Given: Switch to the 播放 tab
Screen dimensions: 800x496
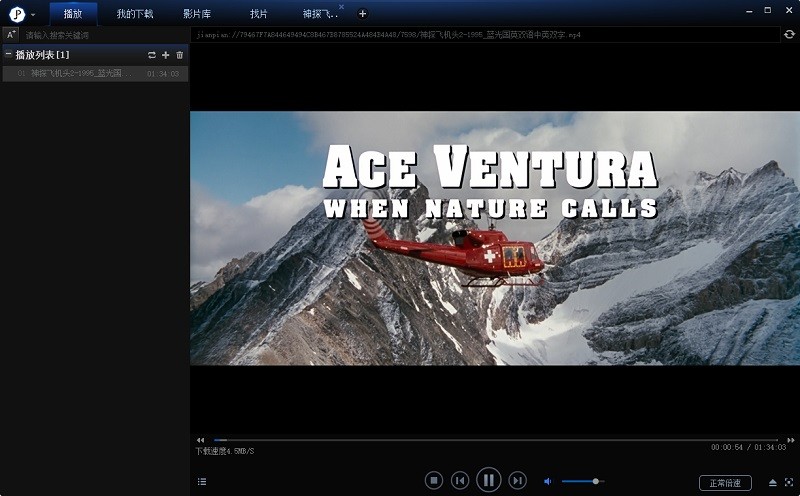Looking at the screenshot, I should click(x=73, y=14).
